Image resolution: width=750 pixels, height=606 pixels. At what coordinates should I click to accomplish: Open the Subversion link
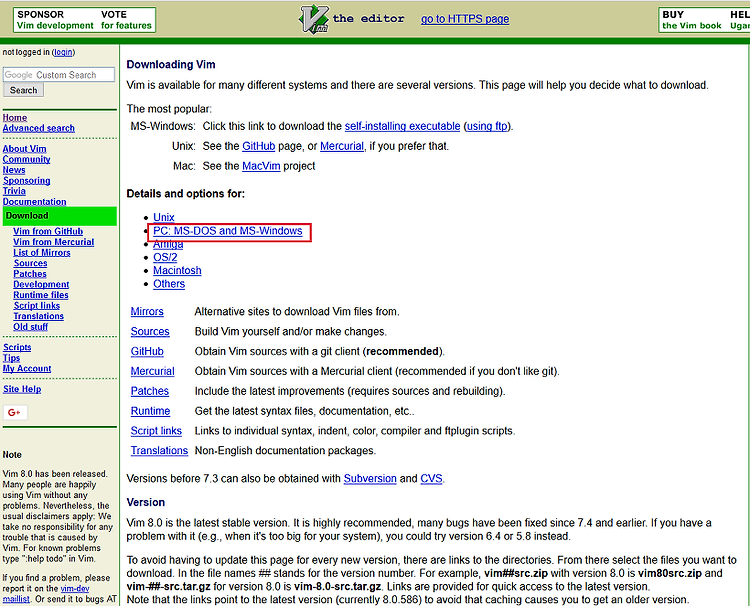(x=370, y=479)
